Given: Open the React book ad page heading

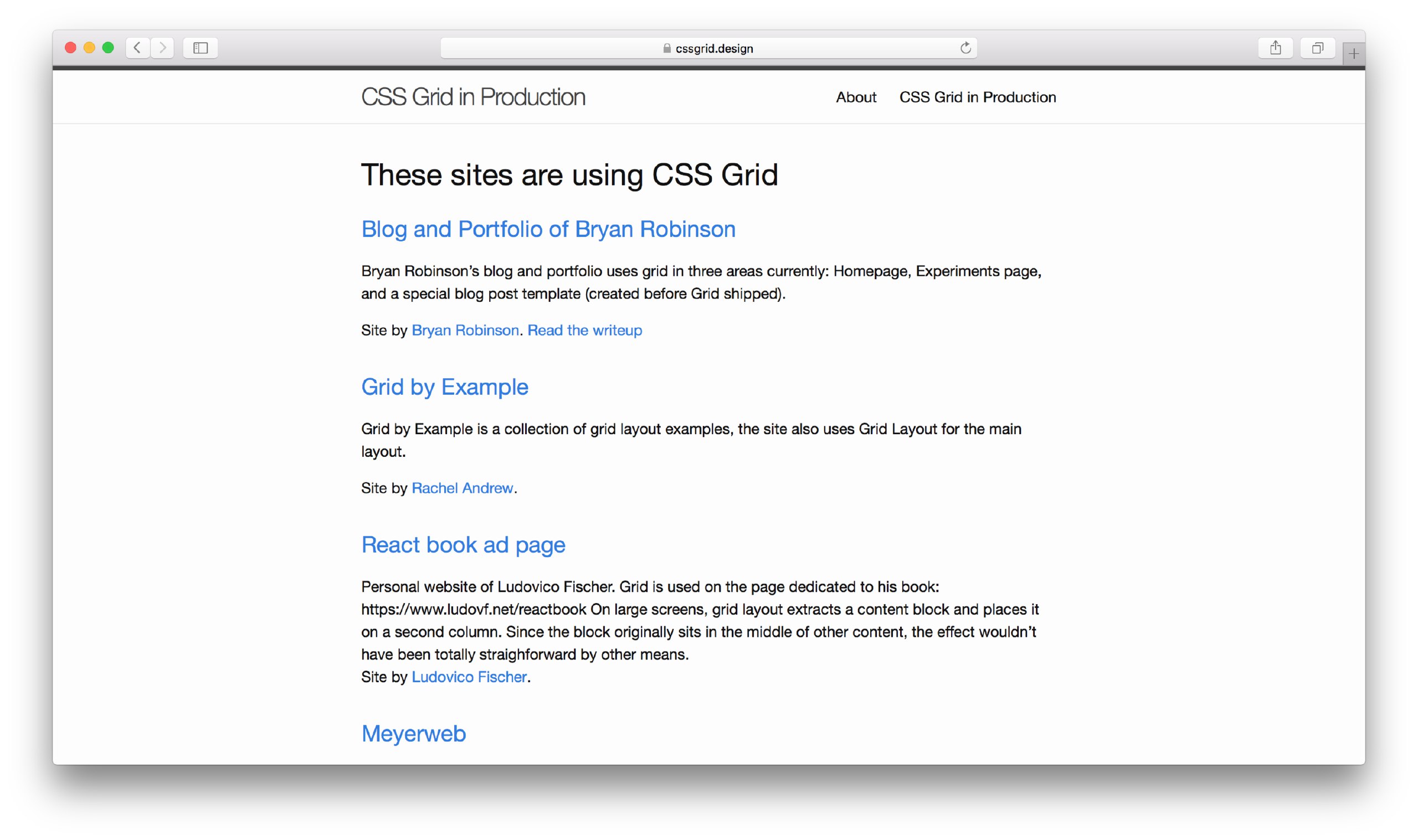Looking at the screenshot, I should click(464, 545).
